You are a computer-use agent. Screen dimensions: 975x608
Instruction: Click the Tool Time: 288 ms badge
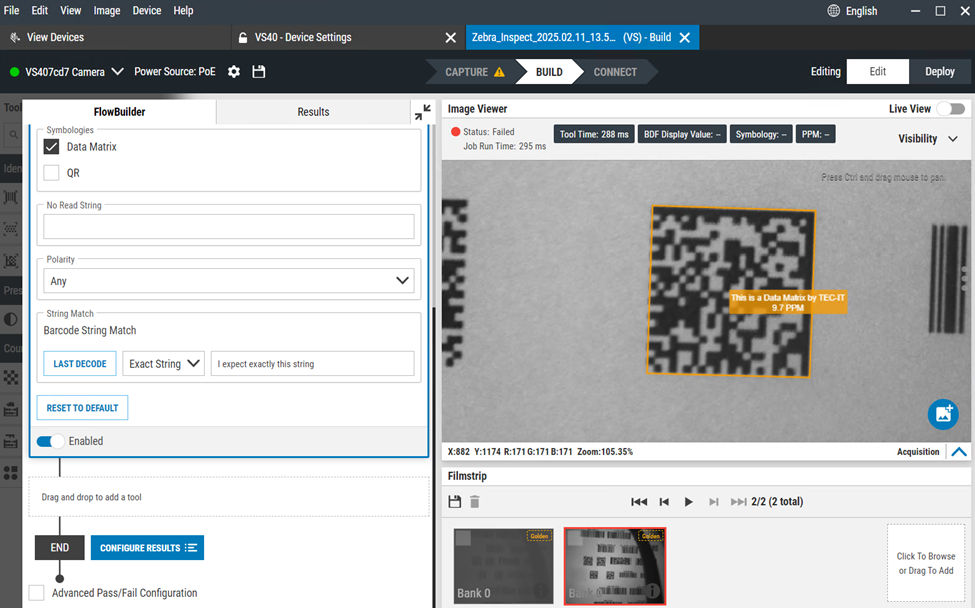coord(594,134)
